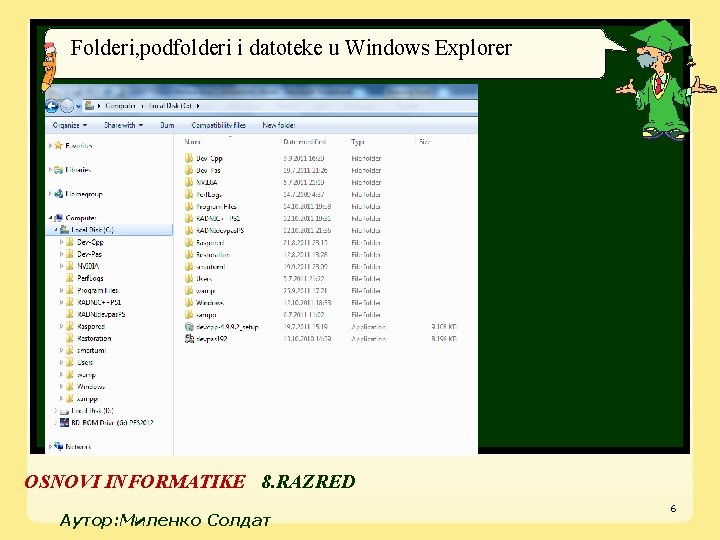Select smartuml folder in navigation tree
720x540 pixels.
click(91, 350)
